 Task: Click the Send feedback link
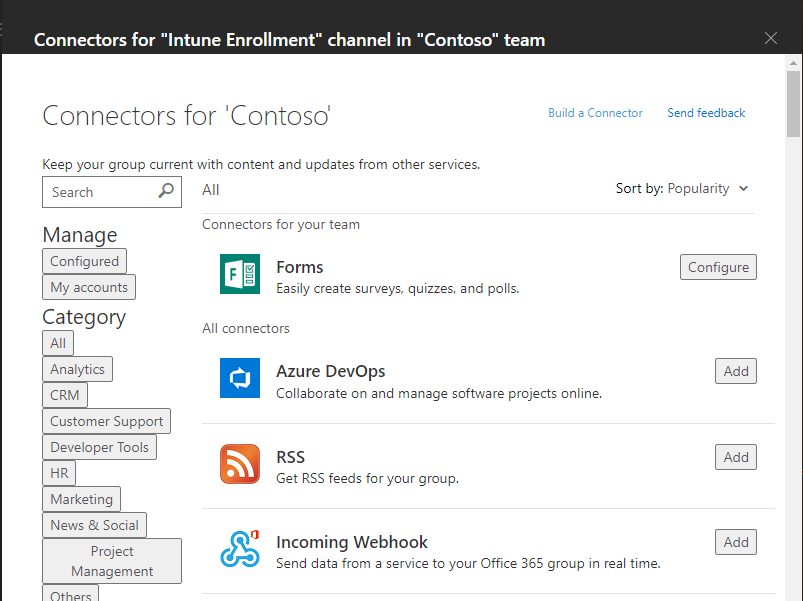(706, 113)
